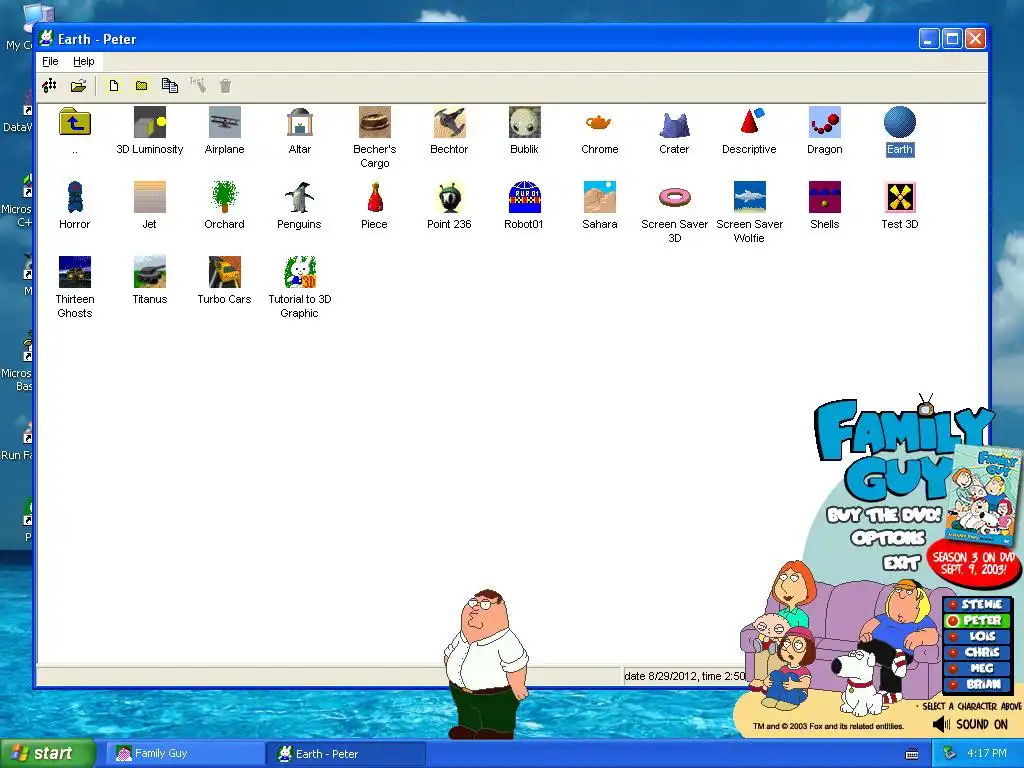Open Family Guy Options
Screen dimensions: 1024x768
tap(888, 538)
